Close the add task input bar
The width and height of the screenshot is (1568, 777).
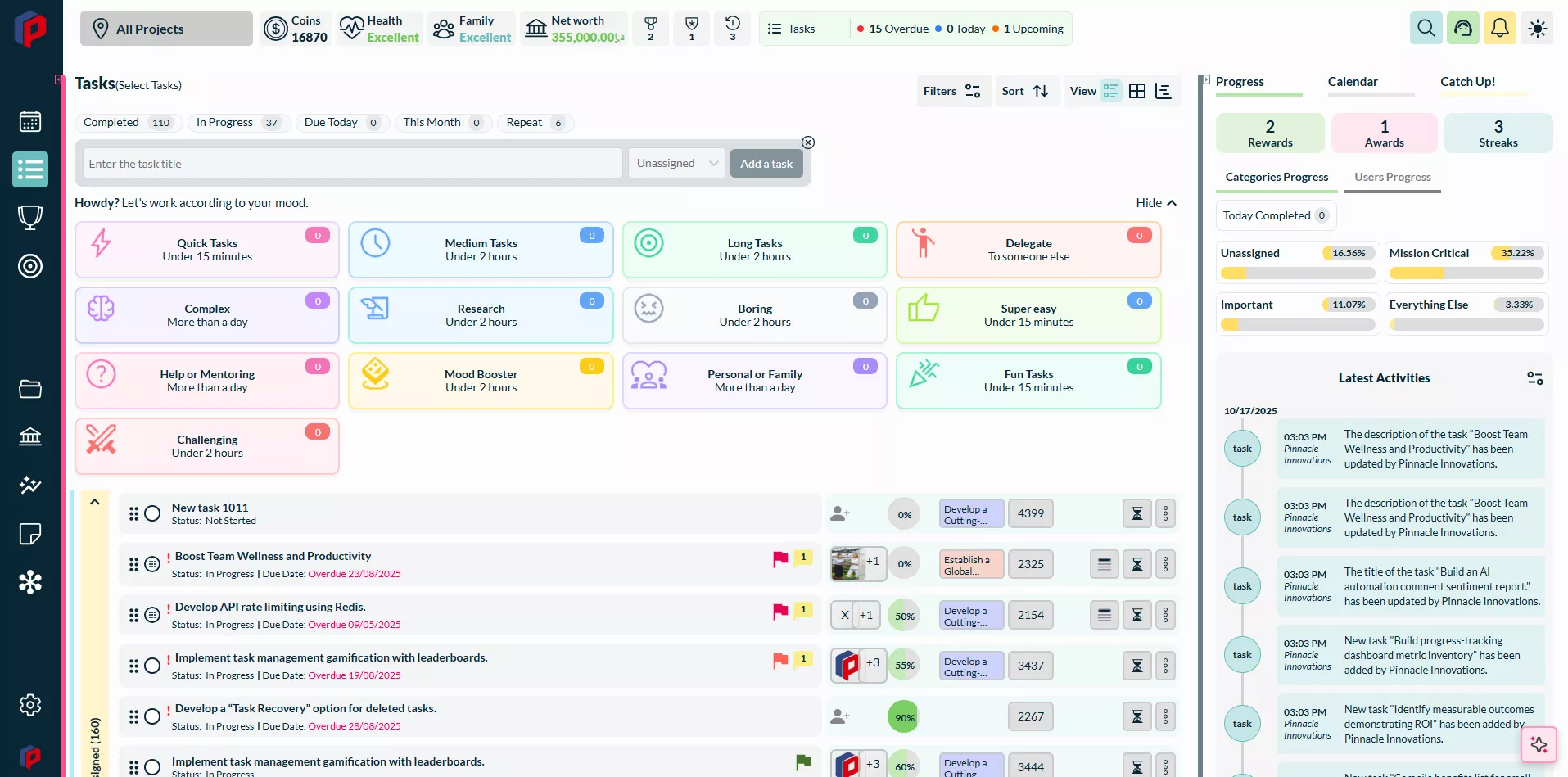click(808, 142)
